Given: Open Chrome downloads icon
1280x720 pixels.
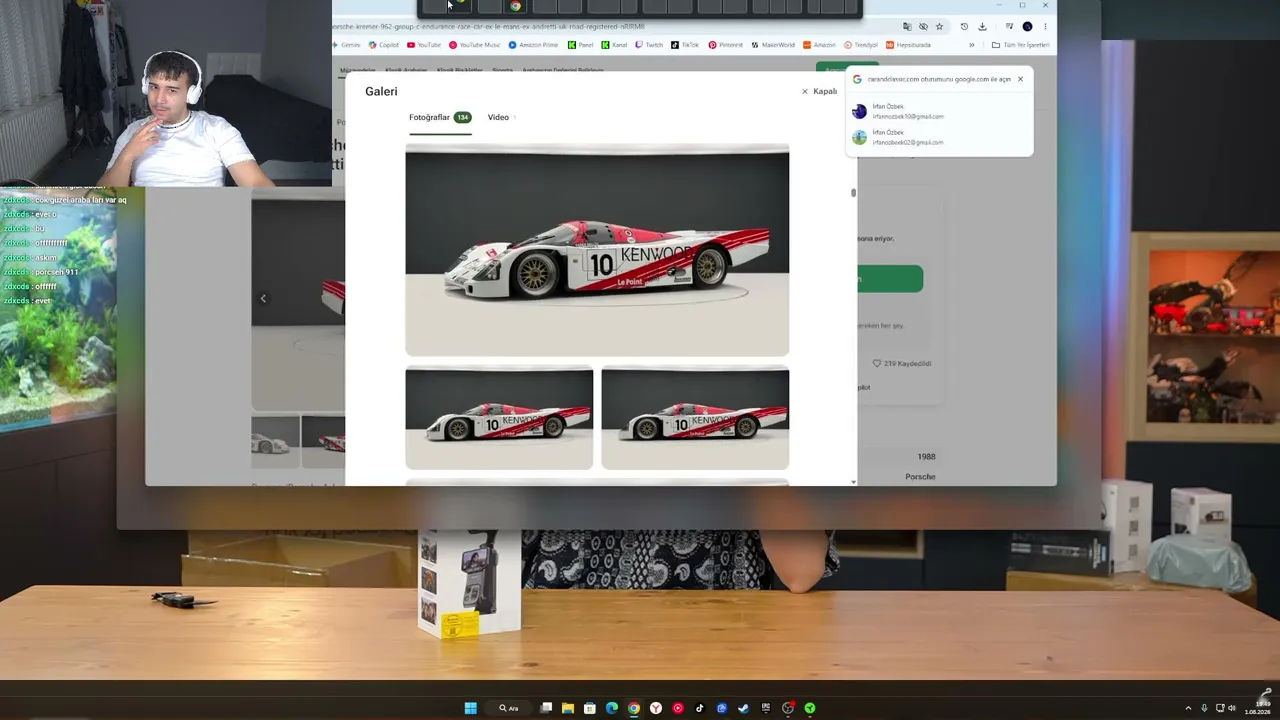Looking at the screenshot, I should [983, 27].
